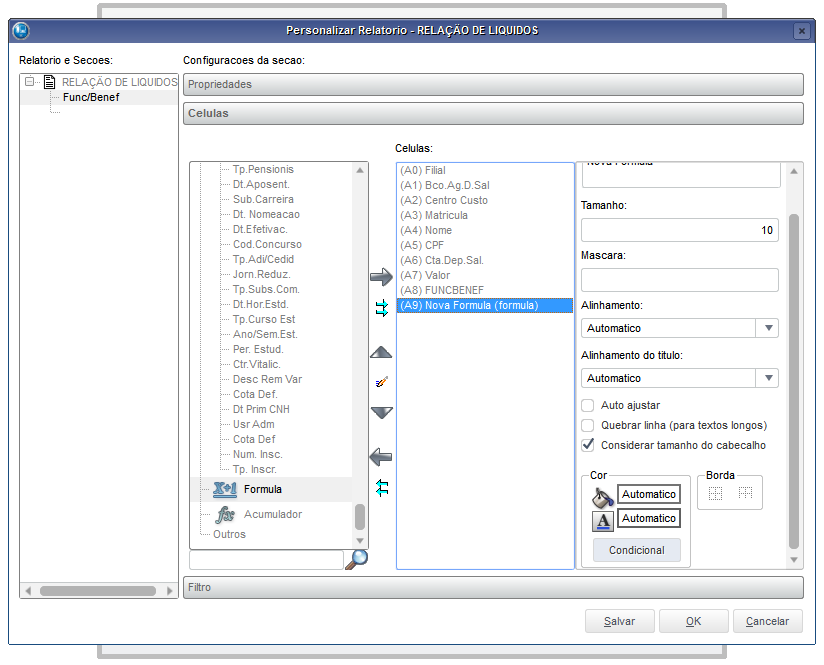824x665 pixels.
Task: Select the Dt.Aposent. field
Action: coord(261,185)
